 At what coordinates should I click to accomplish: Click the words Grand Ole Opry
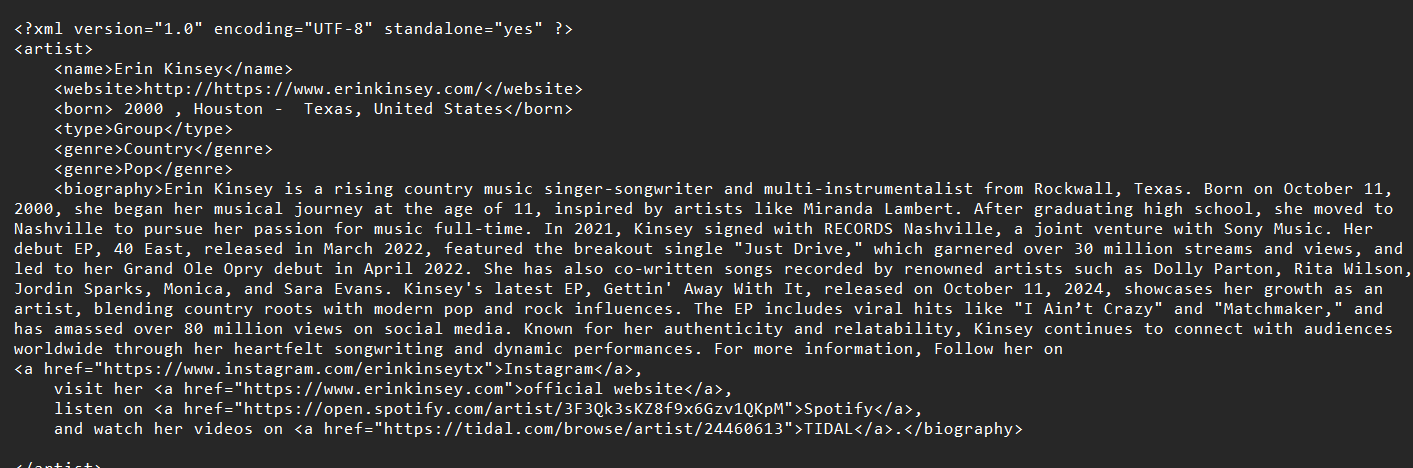[x=194, y=269]
